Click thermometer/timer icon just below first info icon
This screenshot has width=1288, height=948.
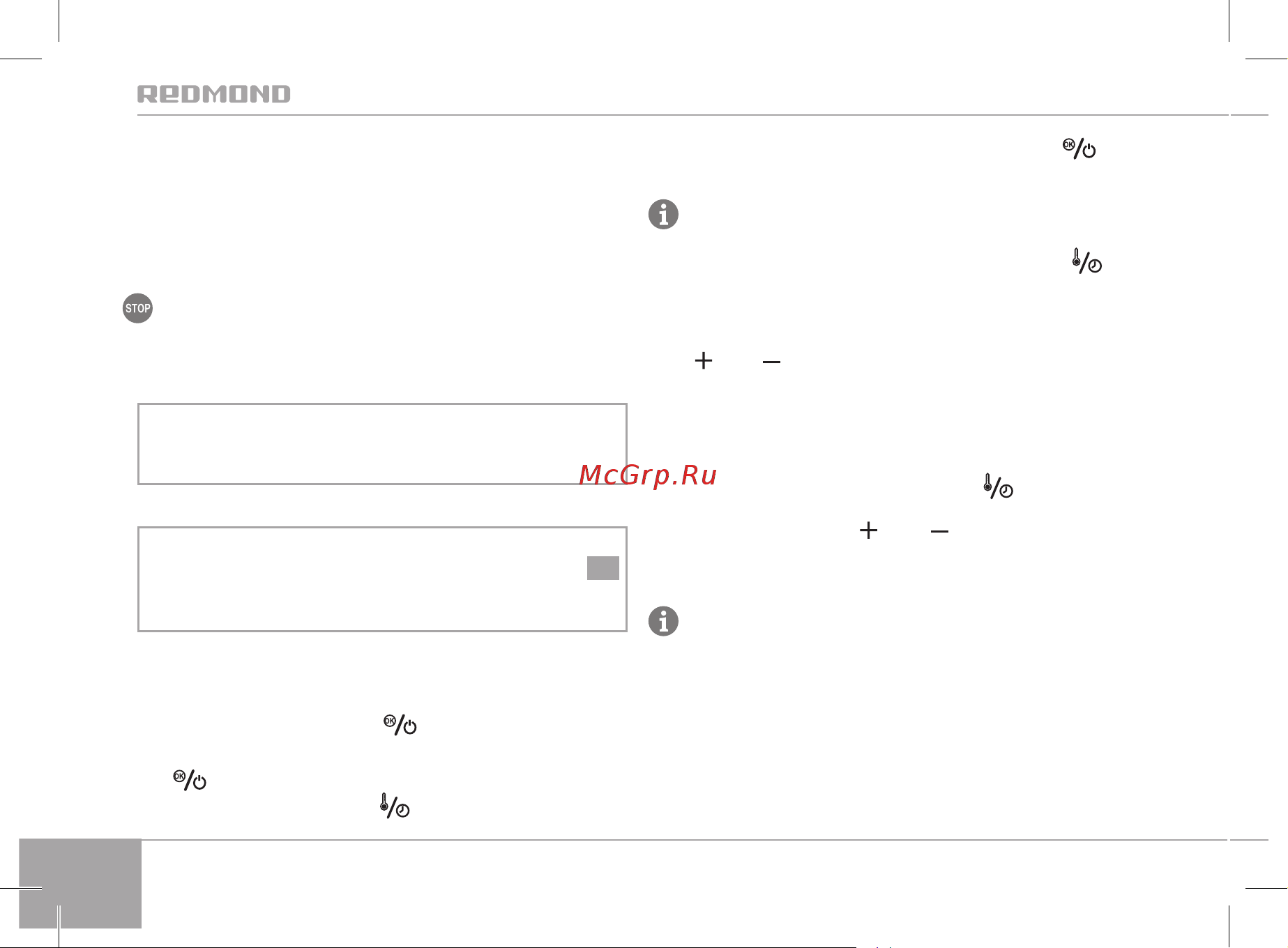point(1086,261)
